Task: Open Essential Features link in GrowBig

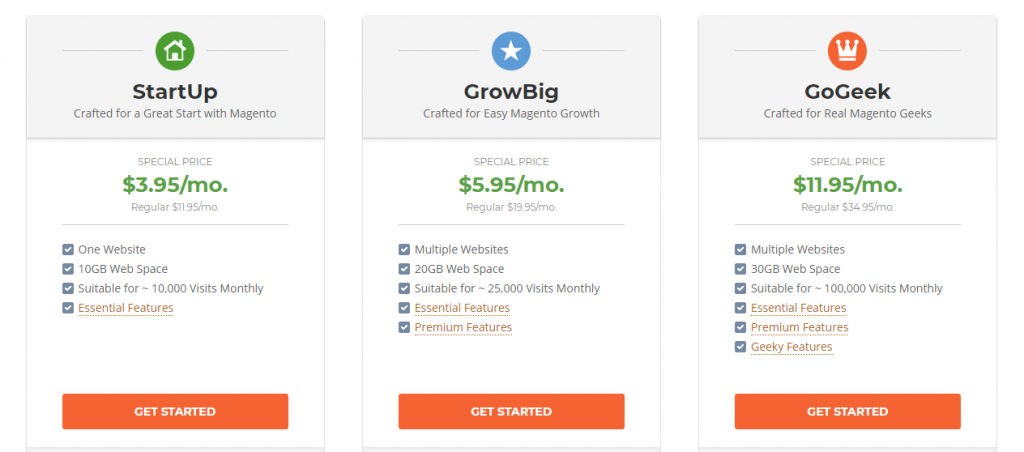Action: point(462,308)
